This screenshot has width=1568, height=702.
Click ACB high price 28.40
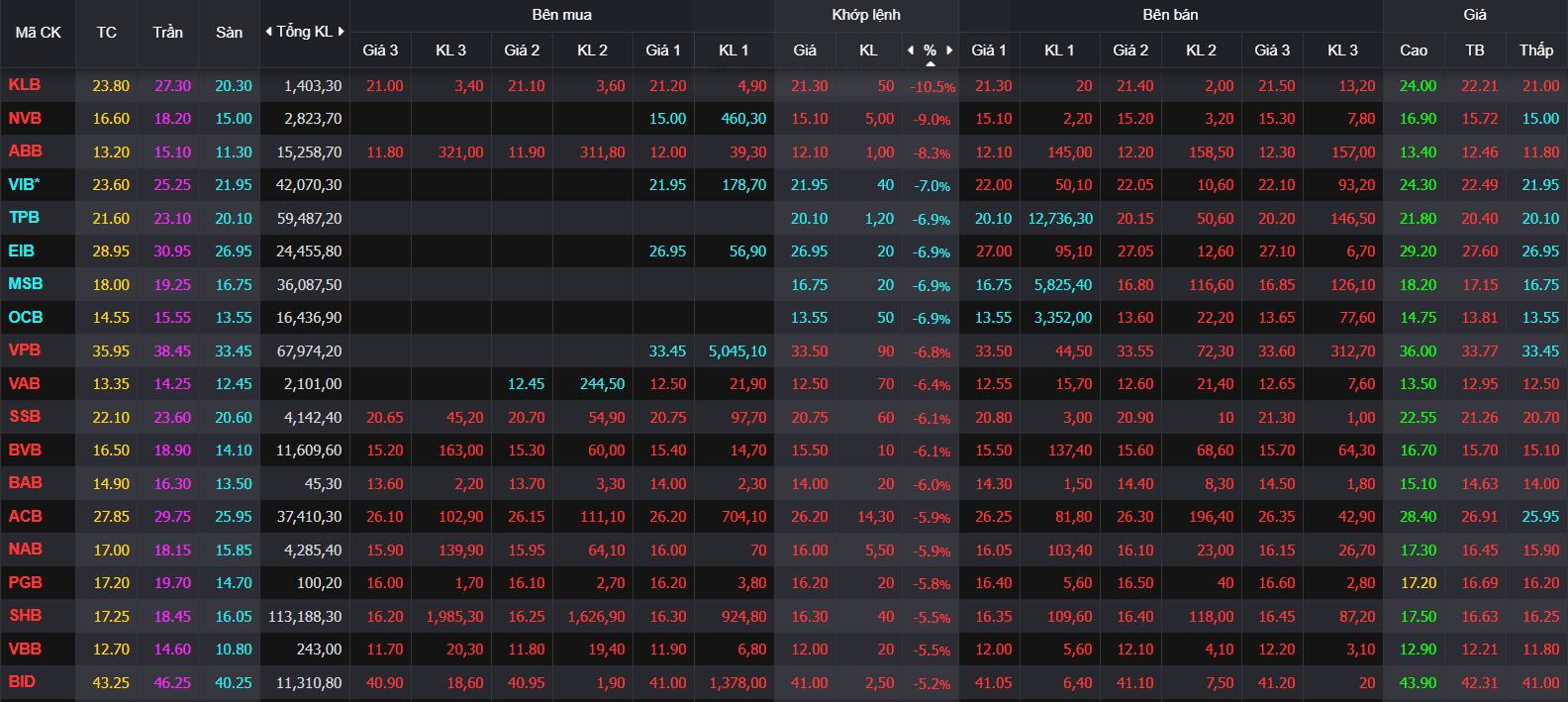point(1418,517)
